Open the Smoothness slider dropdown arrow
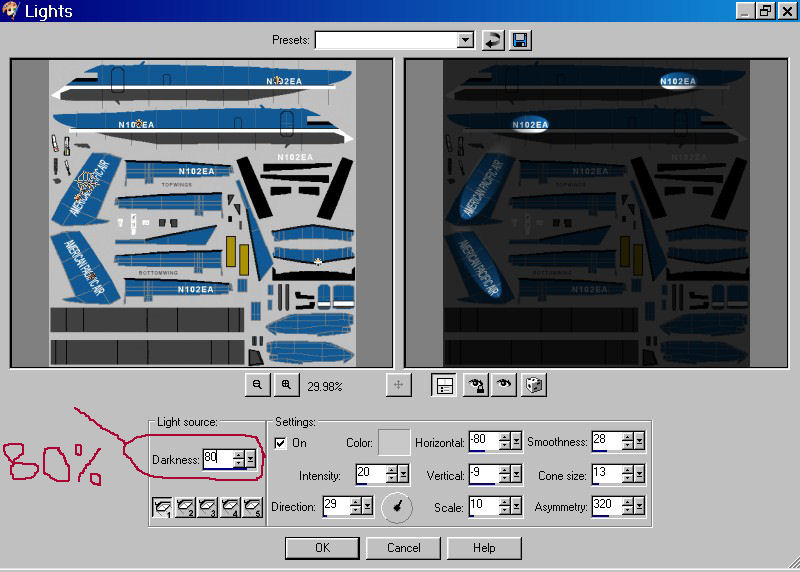Viewport: 800px width, 572px height. (639, 441)
